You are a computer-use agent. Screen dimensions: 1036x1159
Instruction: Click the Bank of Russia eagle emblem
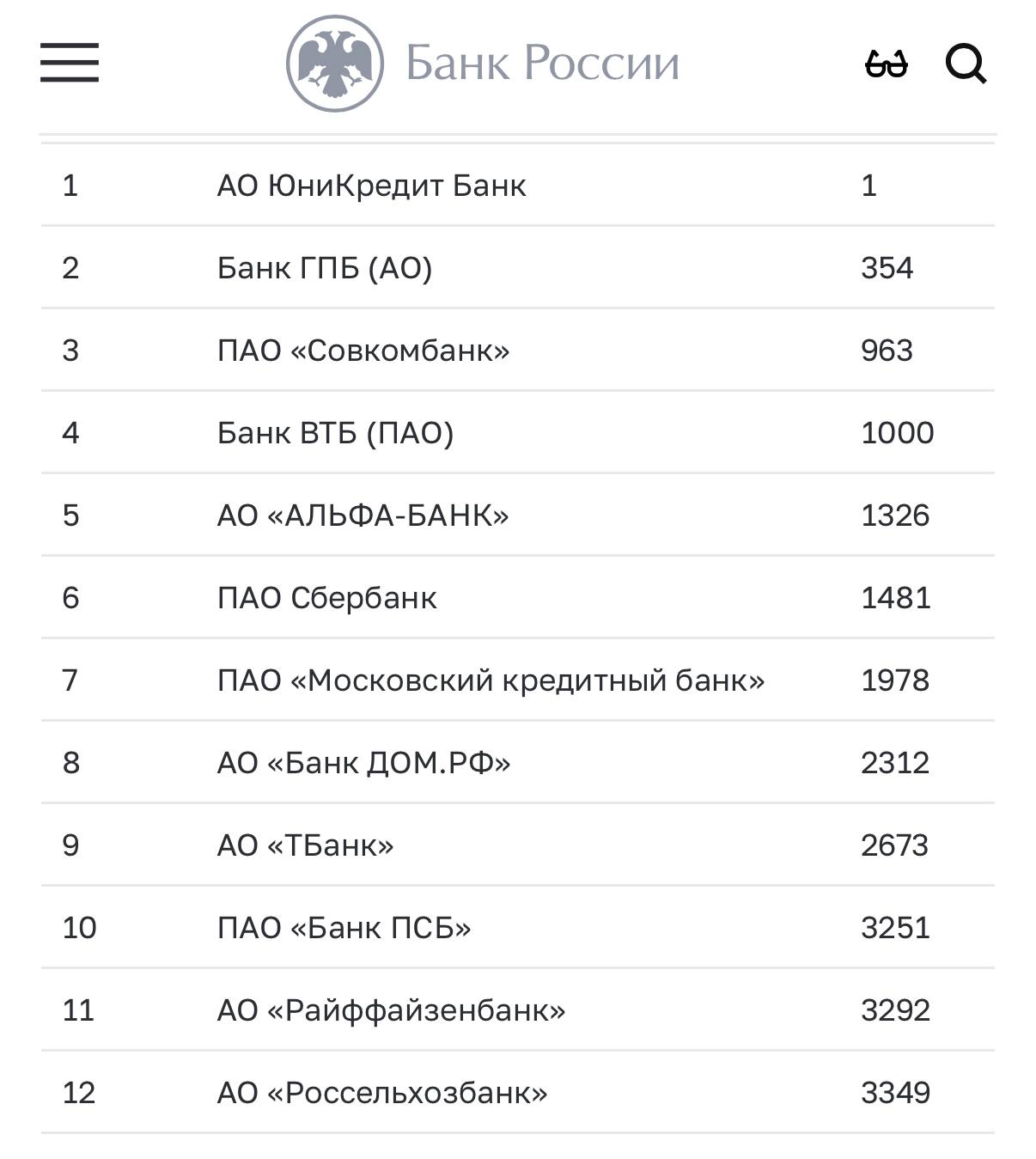point(334,63)
